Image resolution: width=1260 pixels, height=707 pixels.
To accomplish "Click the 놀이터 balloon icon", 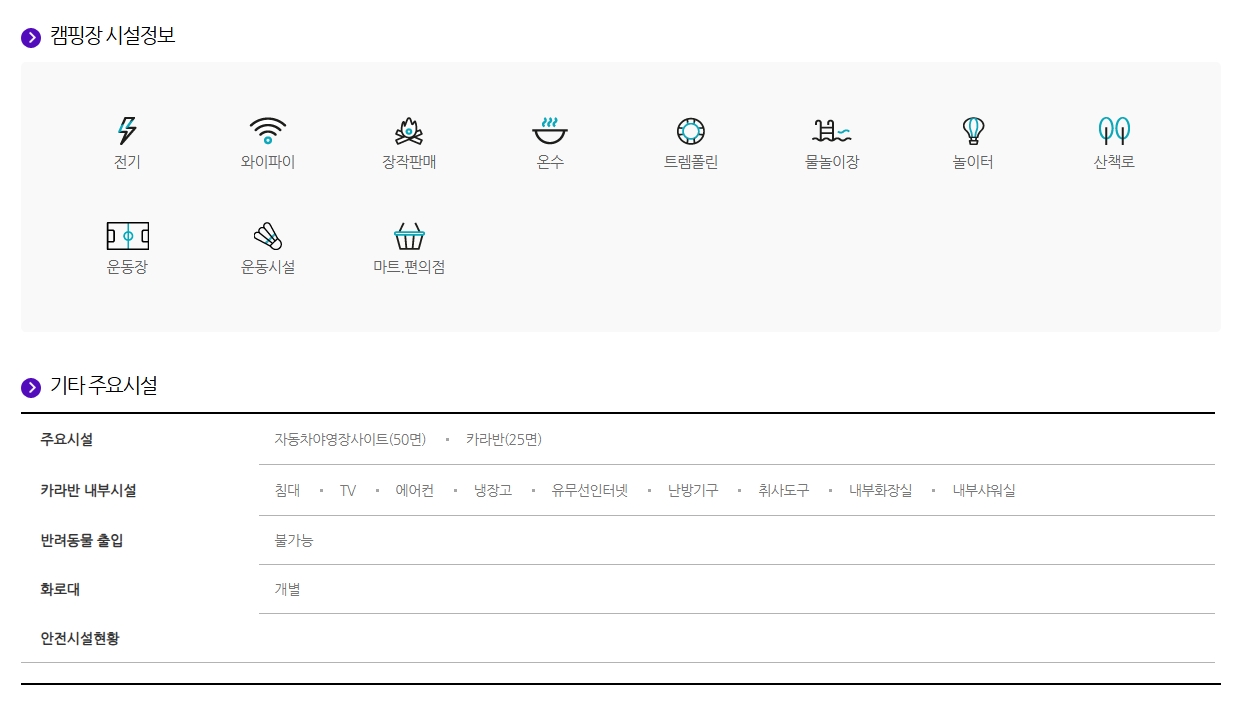I will (x=973, y=131).
